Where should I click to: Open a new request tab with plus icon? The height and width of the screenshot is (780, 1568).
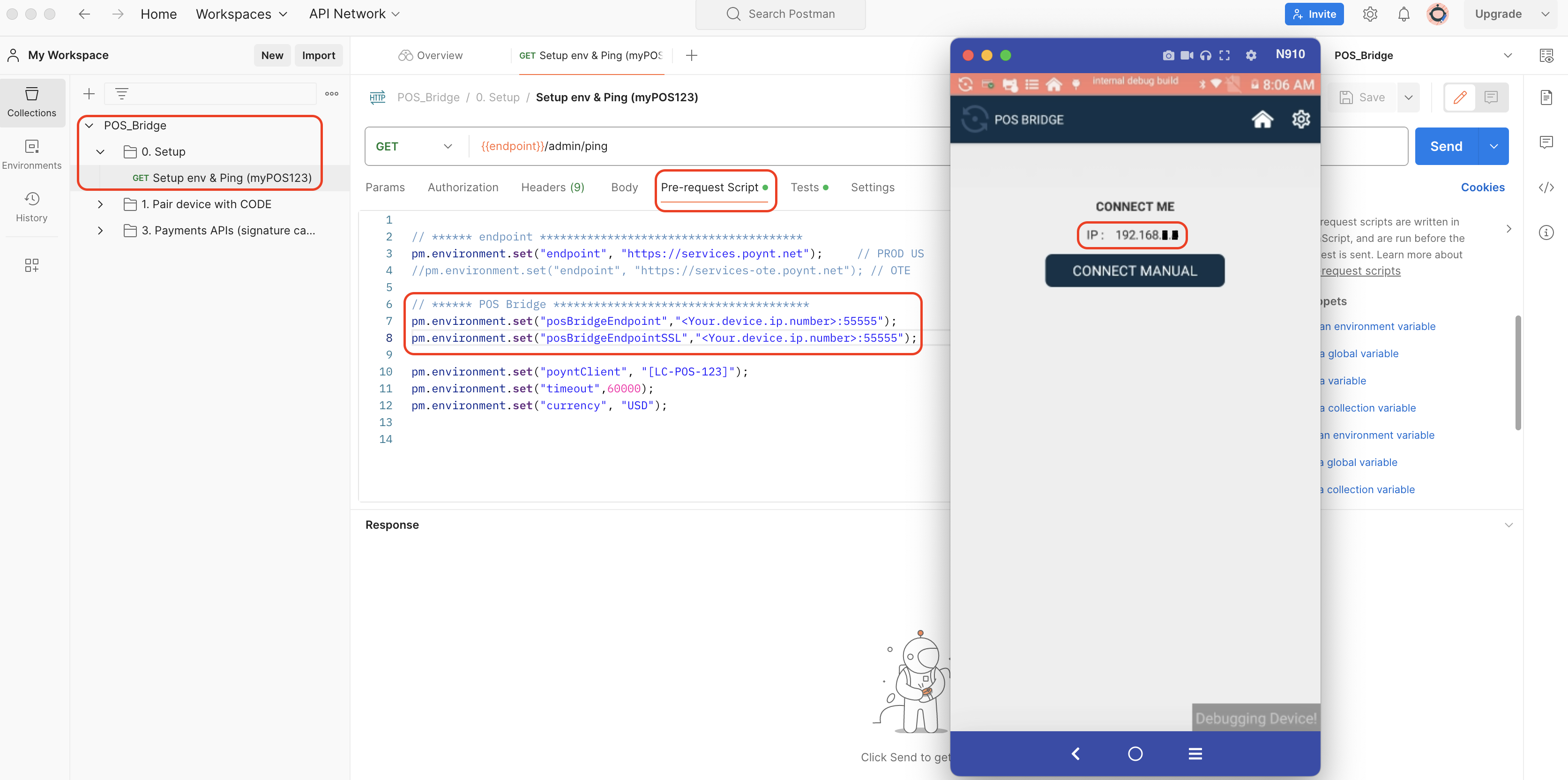(x=692, y=55)
